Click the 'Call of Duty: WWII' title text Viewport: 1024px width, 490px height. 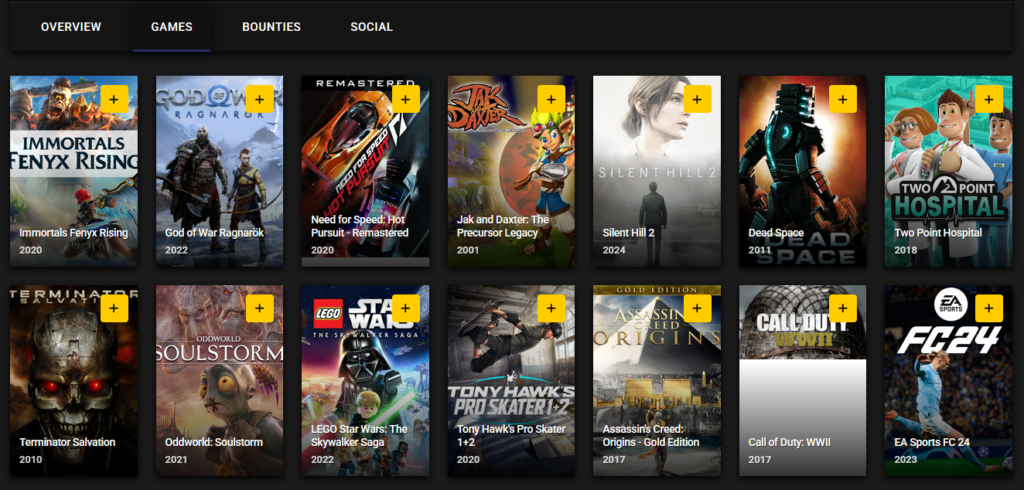click(790, 442)
